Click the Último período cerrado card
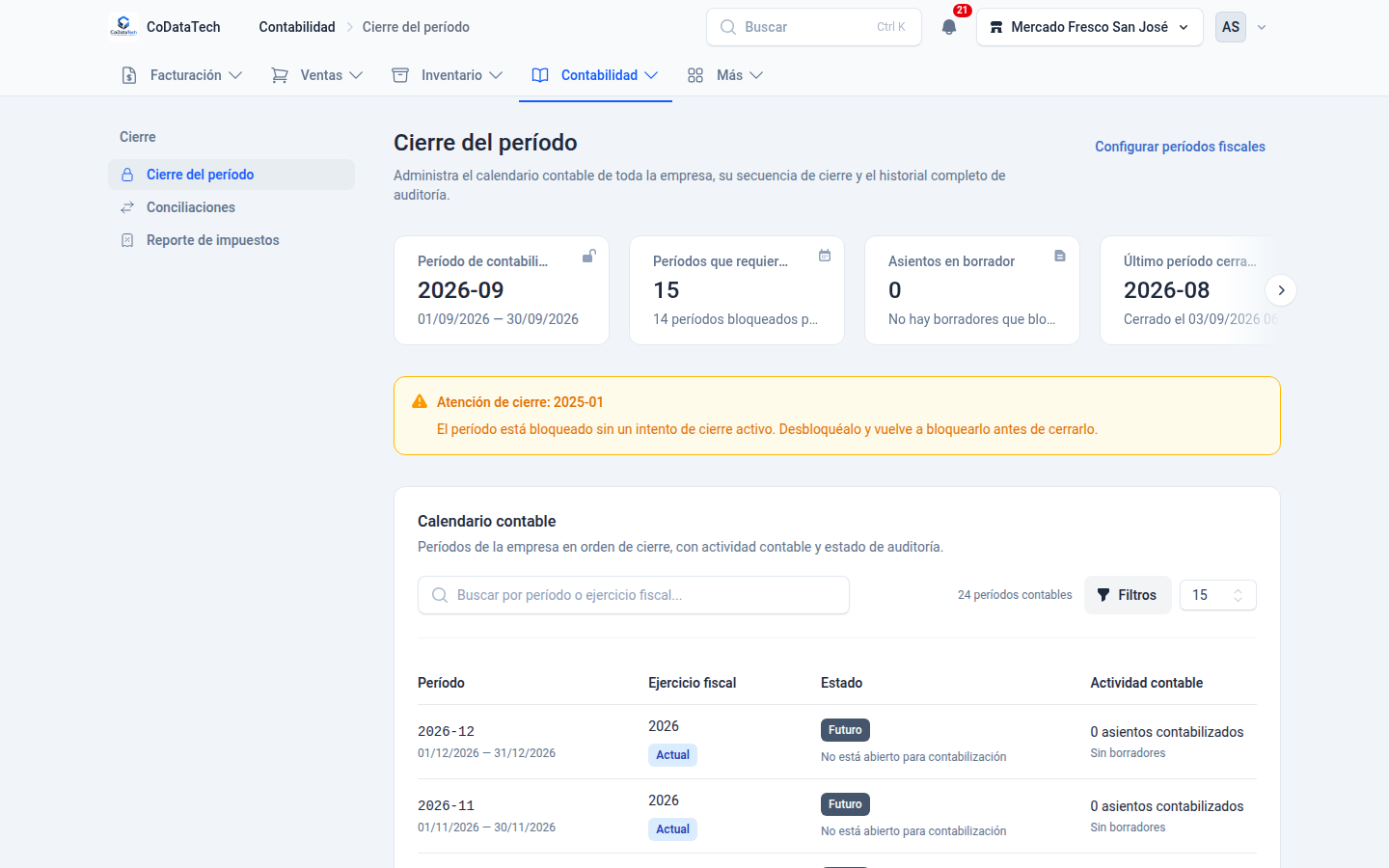This screenshot has height=868, width=1389. tap(1190, 290)
